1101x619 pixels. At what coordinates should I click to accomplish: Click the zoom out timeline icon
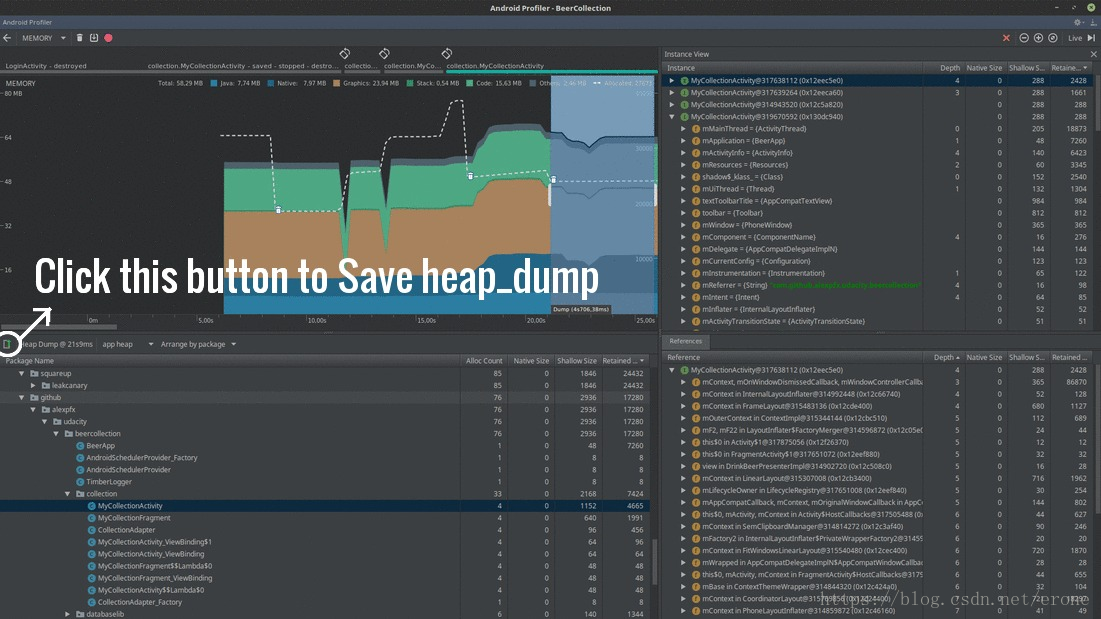tap(1024, 38)
